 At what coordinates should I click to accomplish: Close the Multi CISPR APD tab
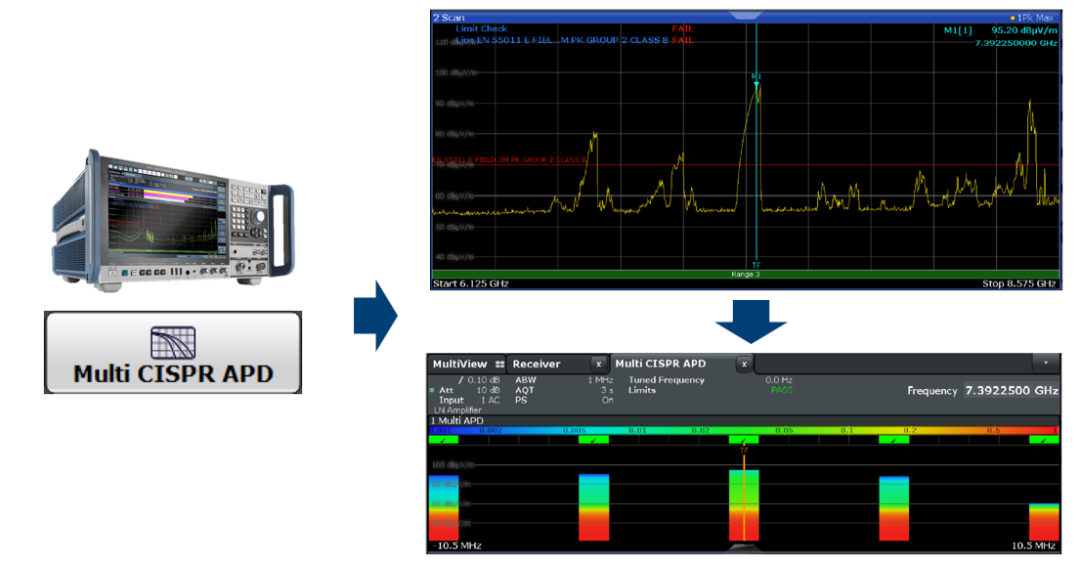[744, 364]
